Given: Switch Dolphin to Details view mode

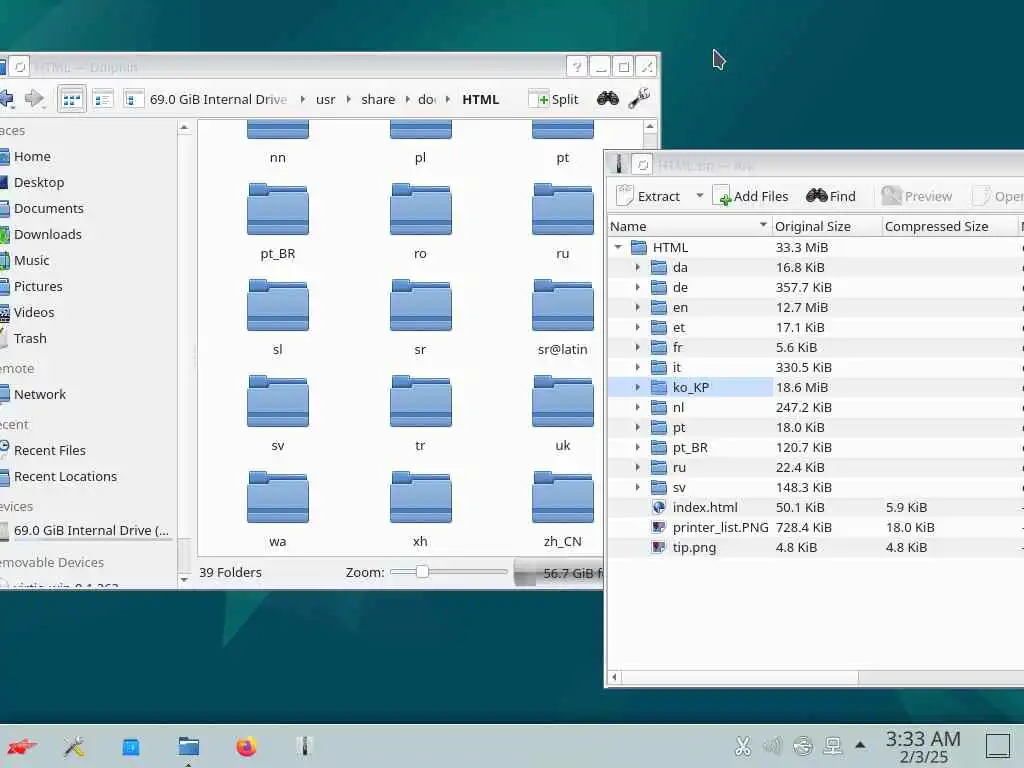Looking at the screenshot, I should [x=133, y=100].
